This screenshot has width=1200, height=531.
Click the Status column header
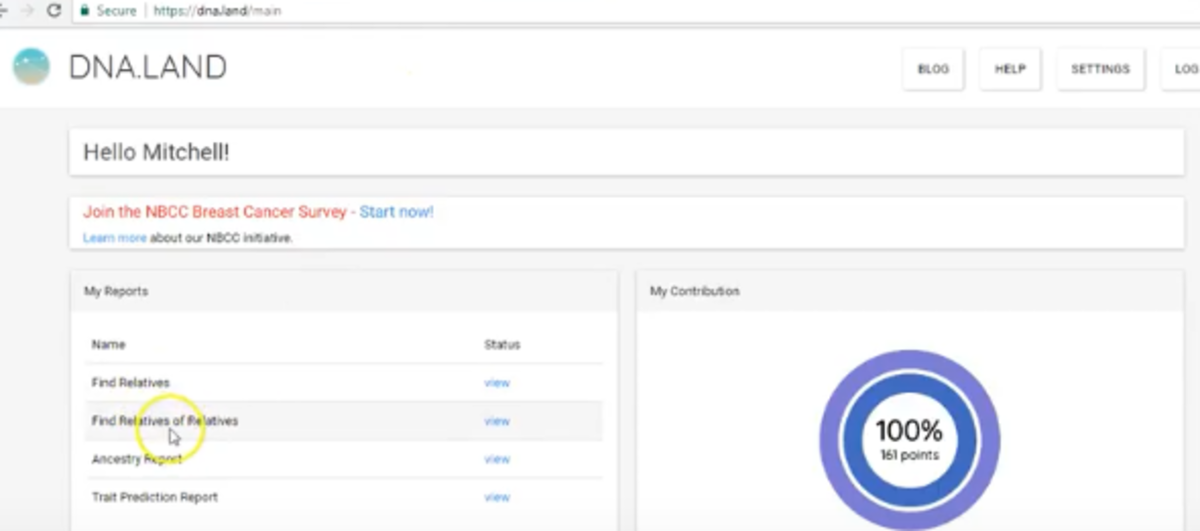(502, 345)
